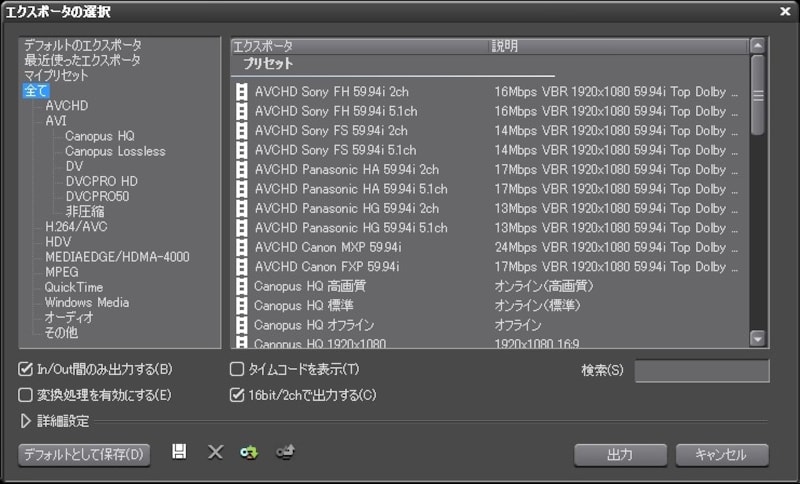Image resolution: width=800 pixels, height=484 pixels.
Task: Click film icon of AVCHD Sony FH 59.94i 5.1ch
Action: (x=242, y=111)
